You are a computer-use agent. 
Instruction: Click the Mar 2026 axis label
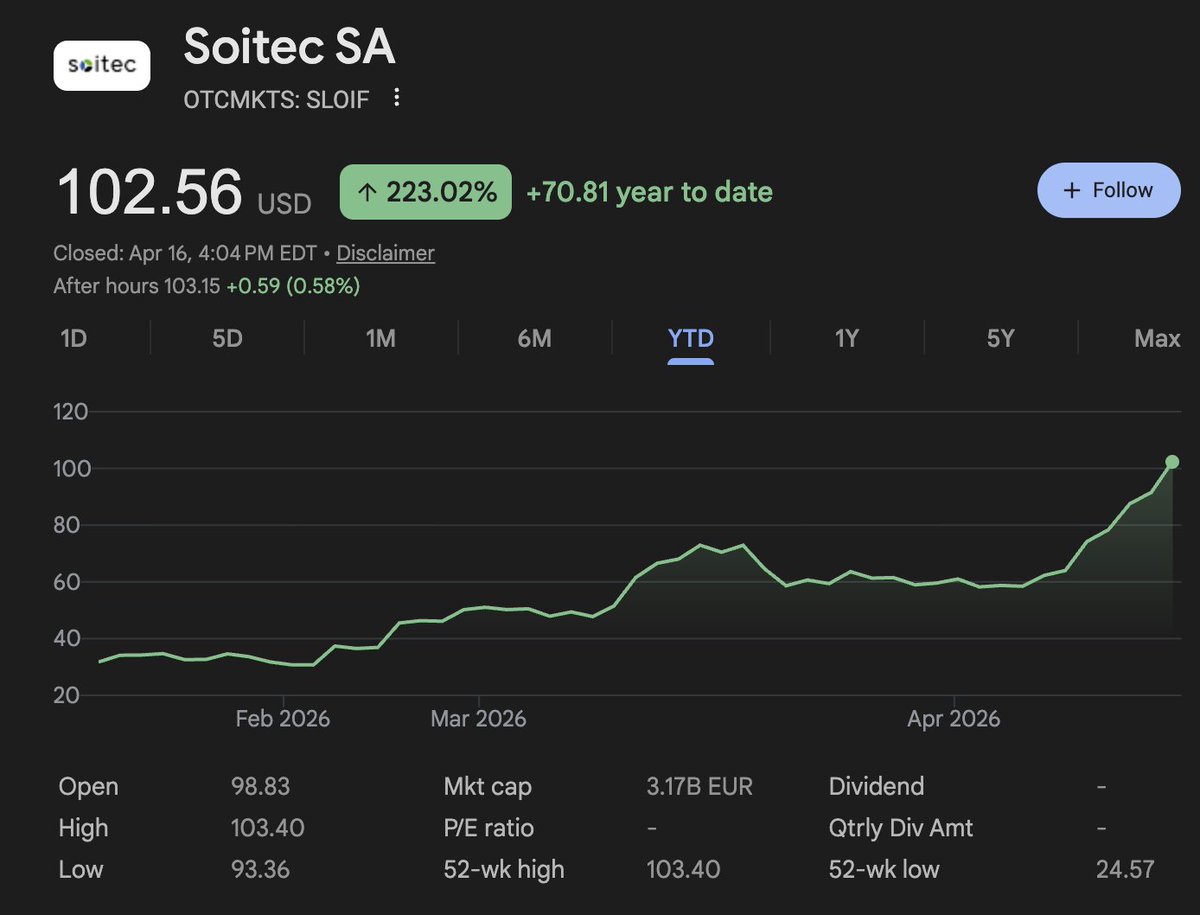pos(478,719)
